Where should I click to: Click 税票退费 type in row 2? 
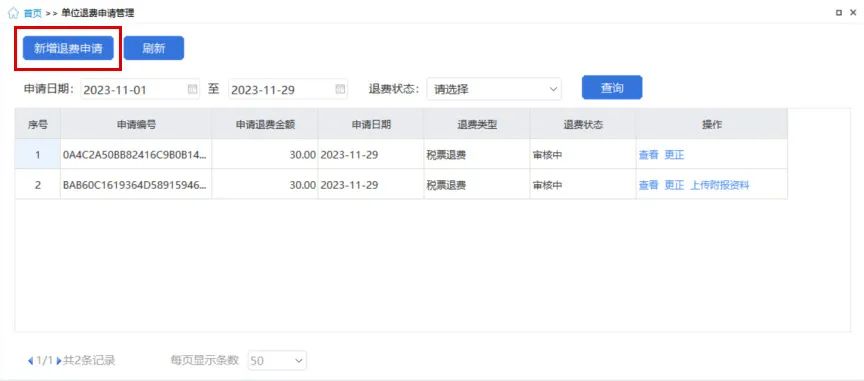tap(446, 185)
